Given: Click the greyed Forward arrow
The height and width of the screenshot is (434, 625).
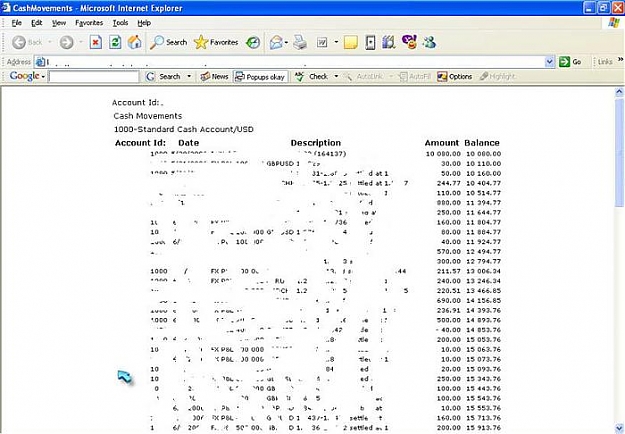Looking at the screenshot, I should coord(67,42).
